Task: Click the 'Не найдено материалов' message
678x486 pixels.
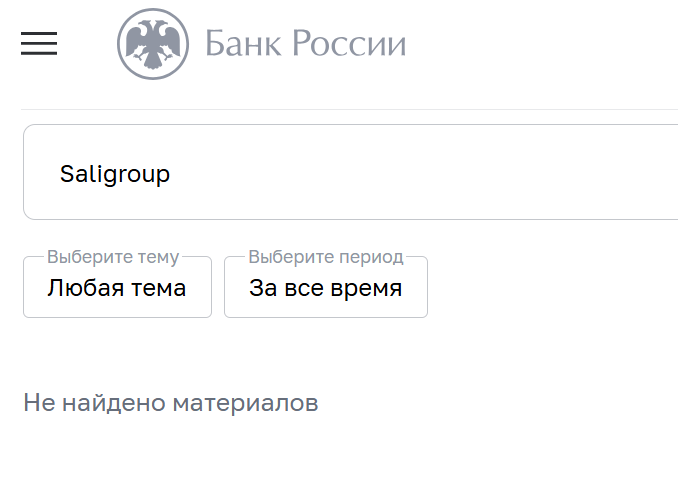Action: (x=170, y=404)
